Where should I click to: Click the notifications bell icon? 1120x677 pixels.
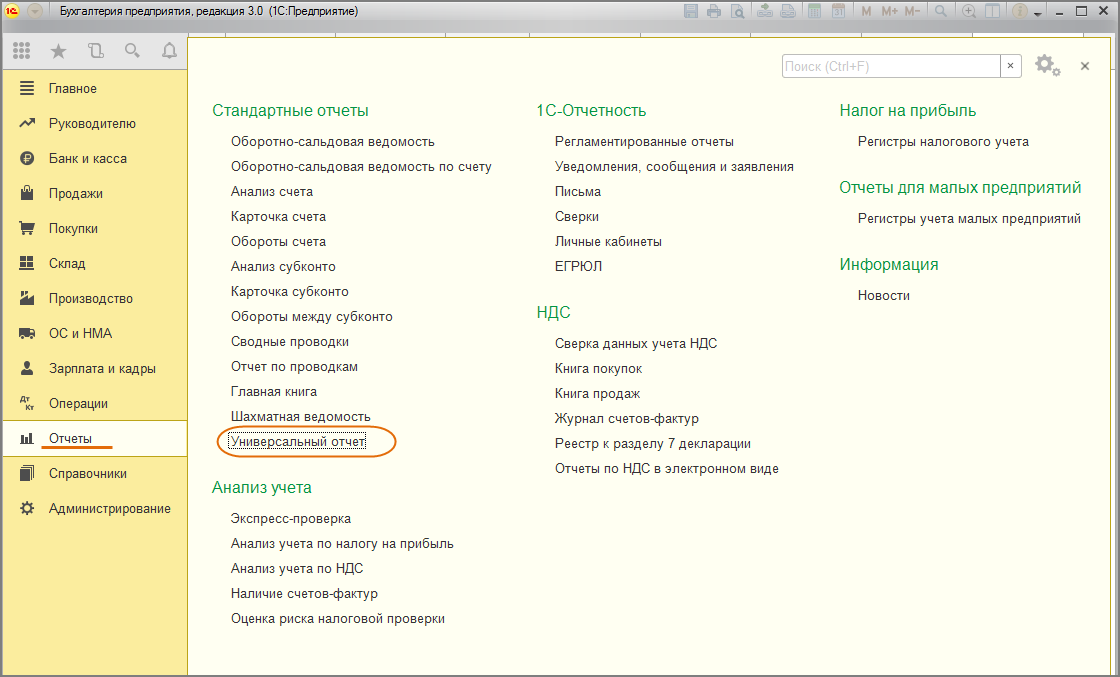pyautogui.click(x=169, y=51)
